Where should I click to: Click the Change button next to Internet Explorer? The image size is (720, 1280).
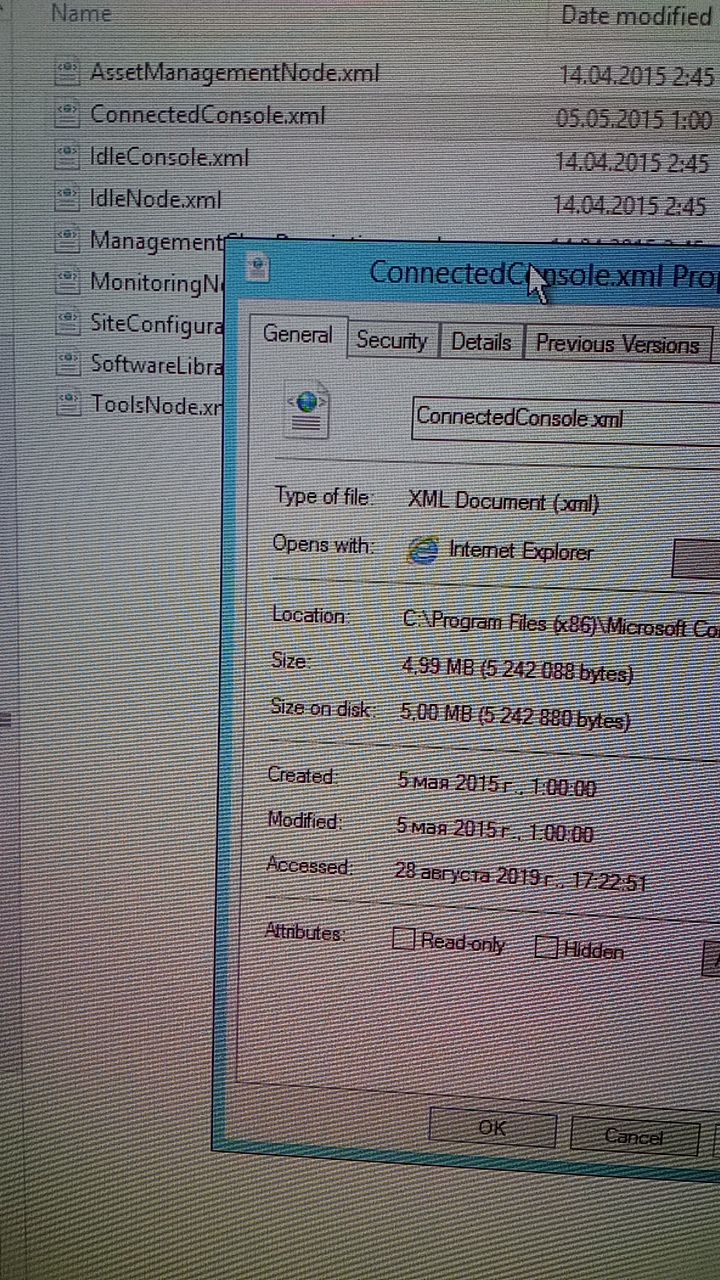[696, 559]
